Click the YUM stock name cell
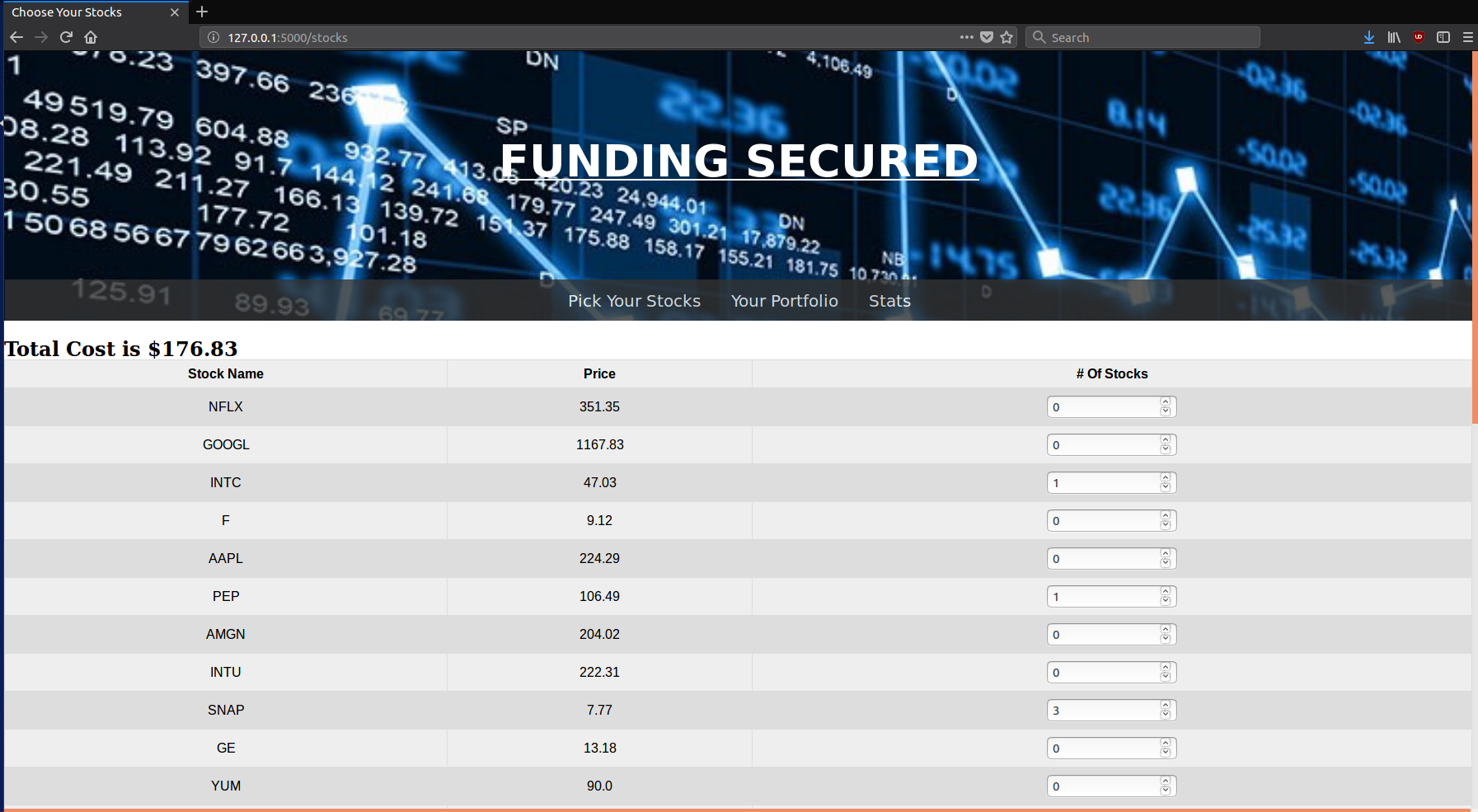This screenshot has width=1478, height=812. 226,786
